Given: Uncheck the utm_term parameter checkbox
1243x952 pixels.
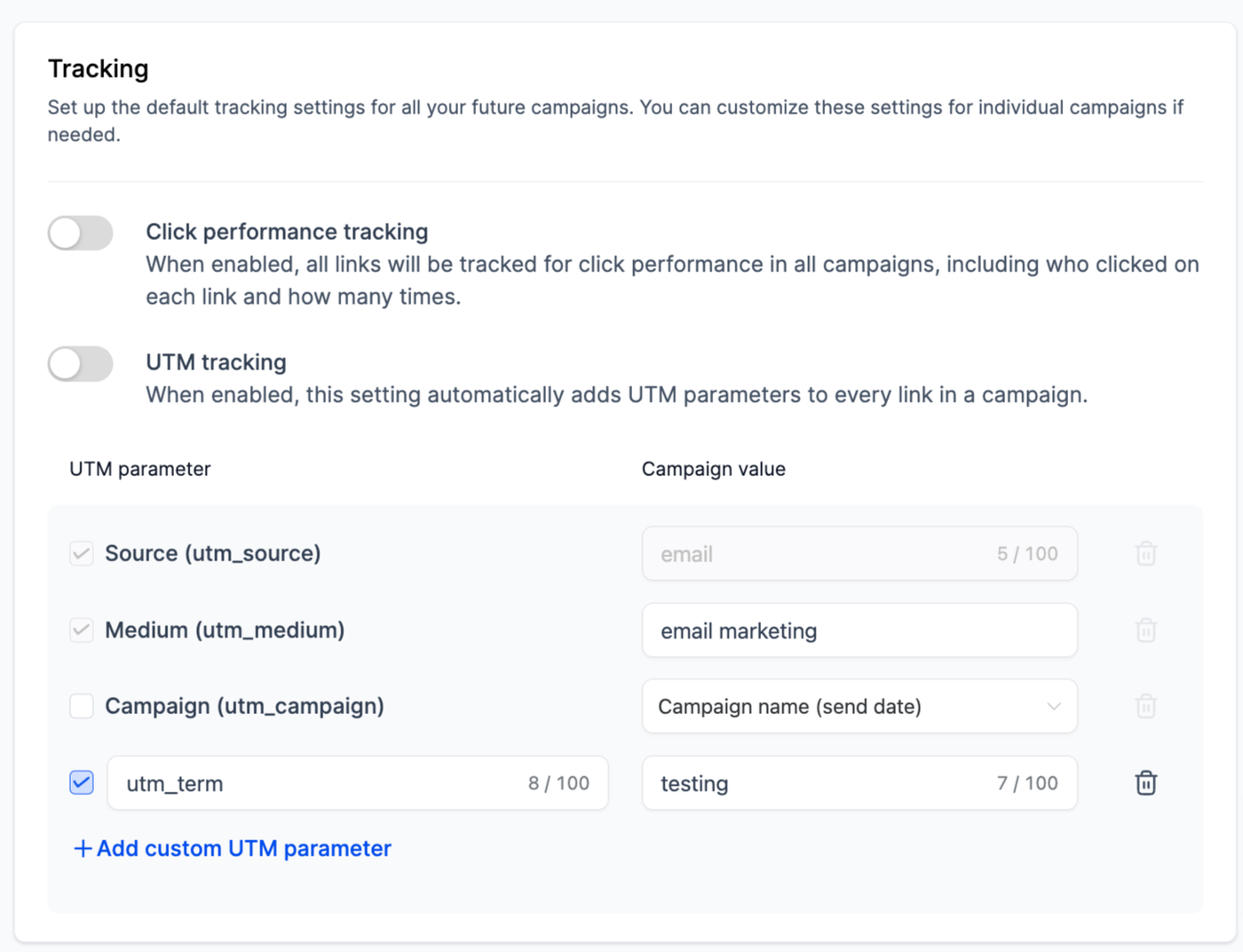Looking at the screenshot, I should click(82, 783).
